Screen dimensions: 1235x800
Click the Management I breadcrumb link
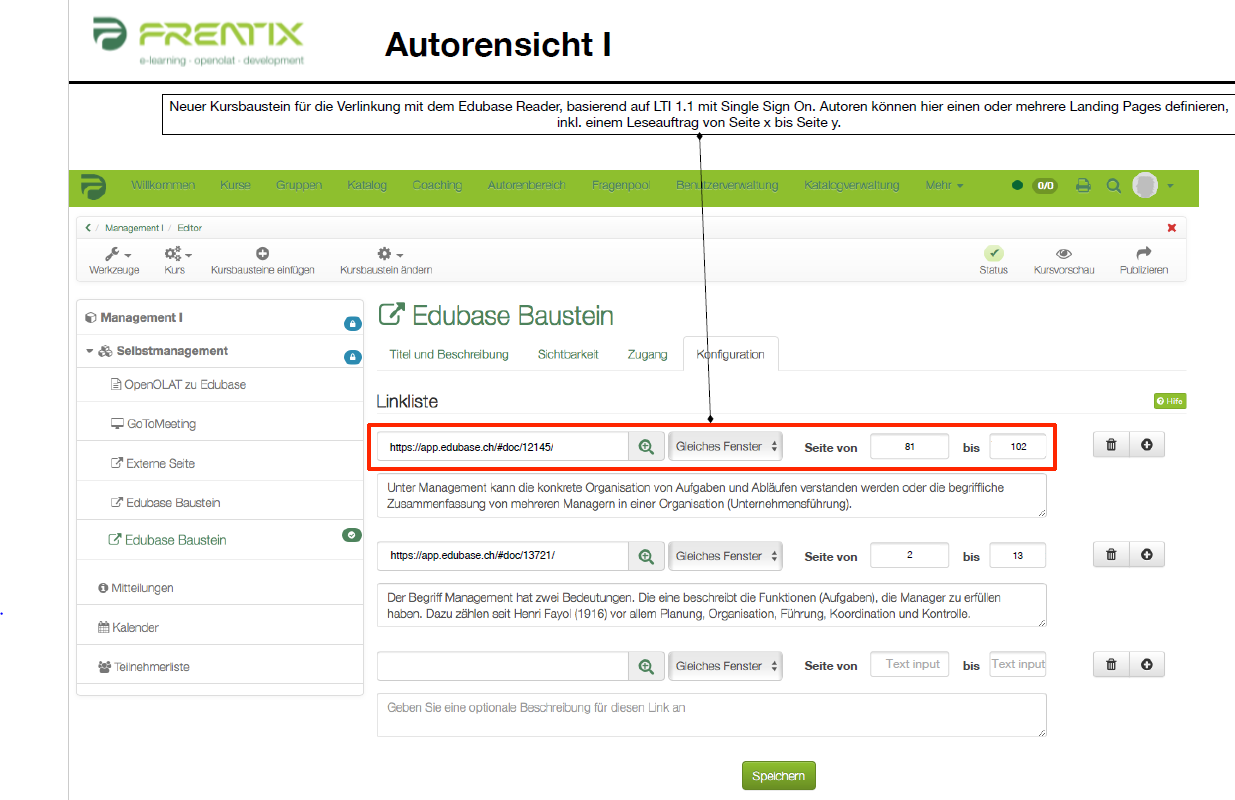coord(133,228)
